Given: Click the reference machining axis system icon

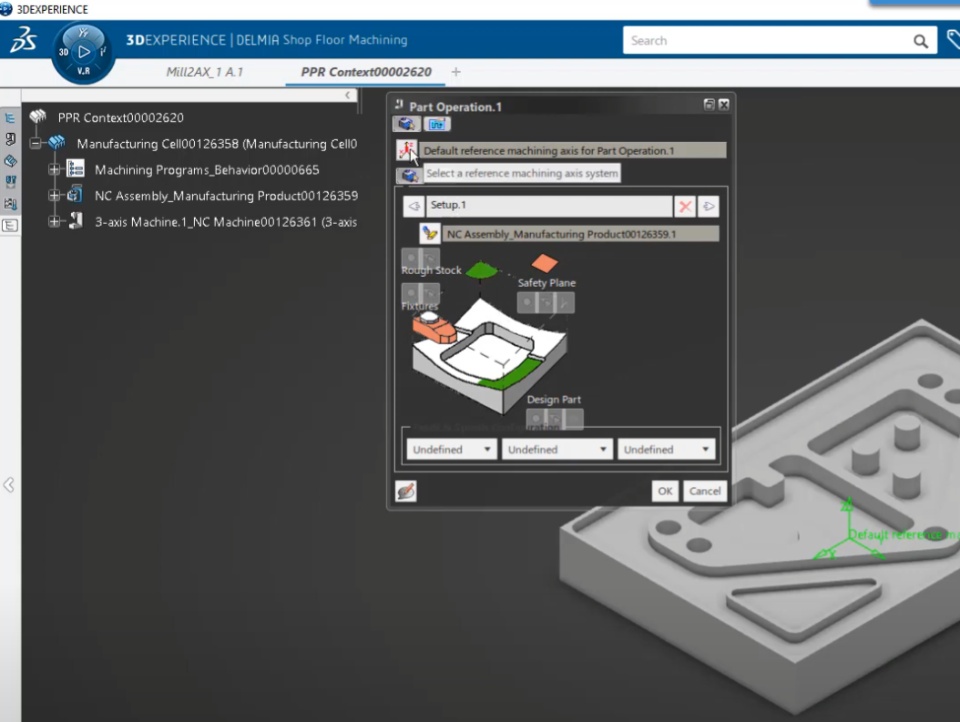Looking at the screenshot, I should (407, 151).
